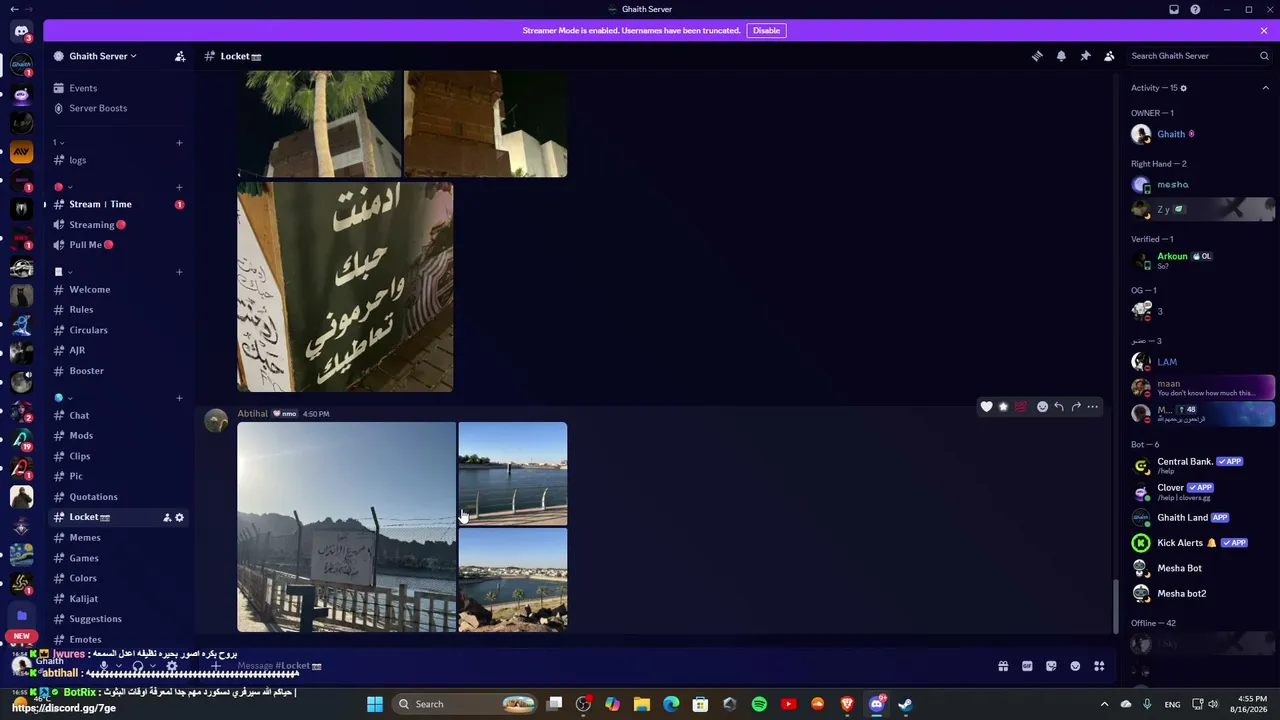Screen dimensions: 1280x720
Task: Go to the Chat channel
Action: 79,415
